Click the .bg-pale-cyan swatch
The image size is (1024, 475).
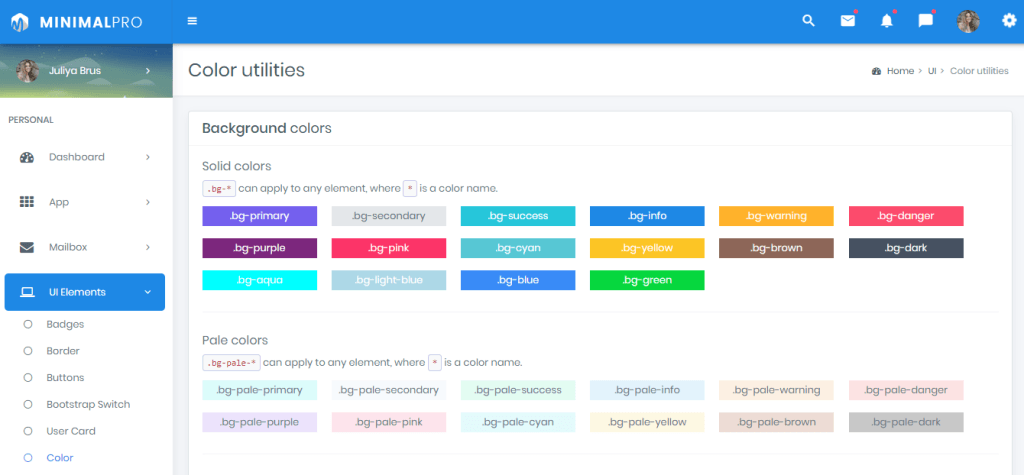click(x=518, y=422)
